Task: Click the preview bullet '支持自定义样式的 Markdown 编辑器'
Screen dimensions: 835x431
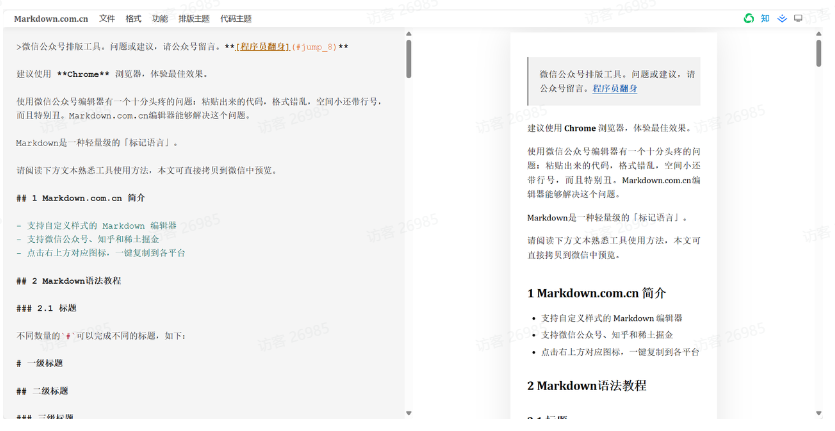Action: 612,318
